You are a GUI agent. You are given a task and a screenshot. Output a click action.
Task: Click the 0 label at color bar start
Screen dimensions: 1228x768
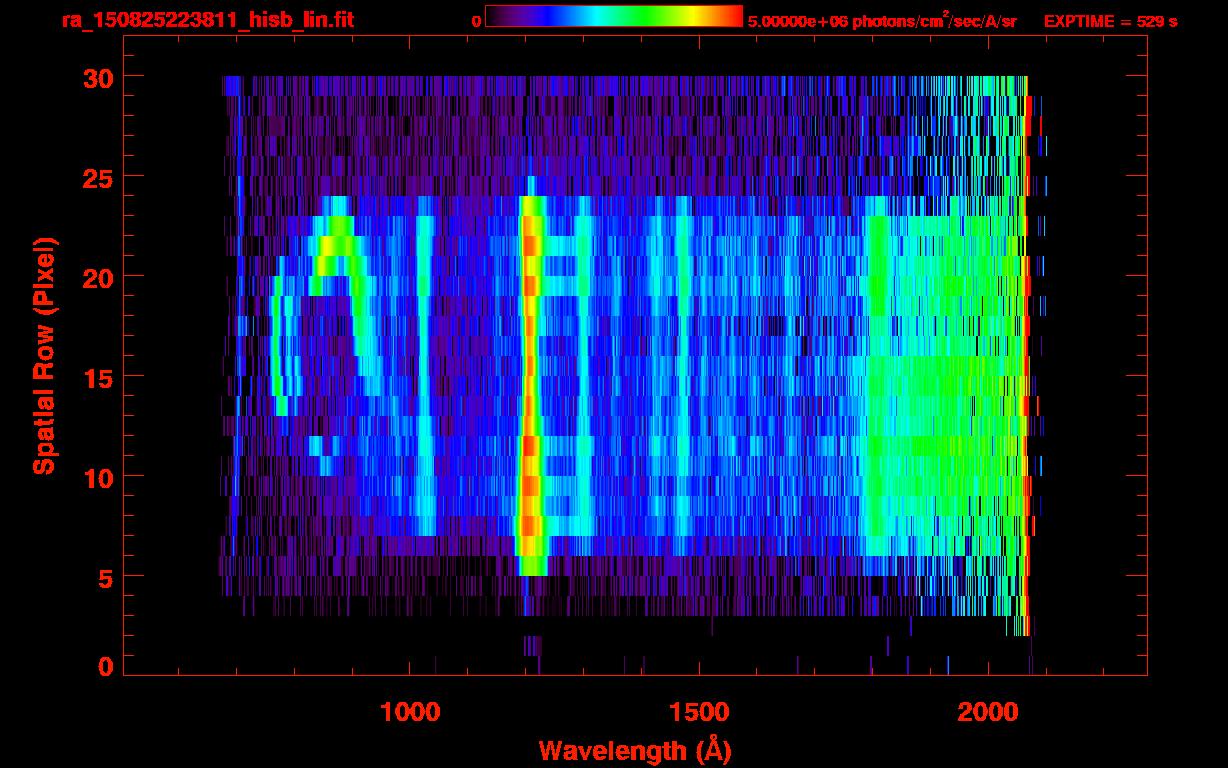[476, 21]
